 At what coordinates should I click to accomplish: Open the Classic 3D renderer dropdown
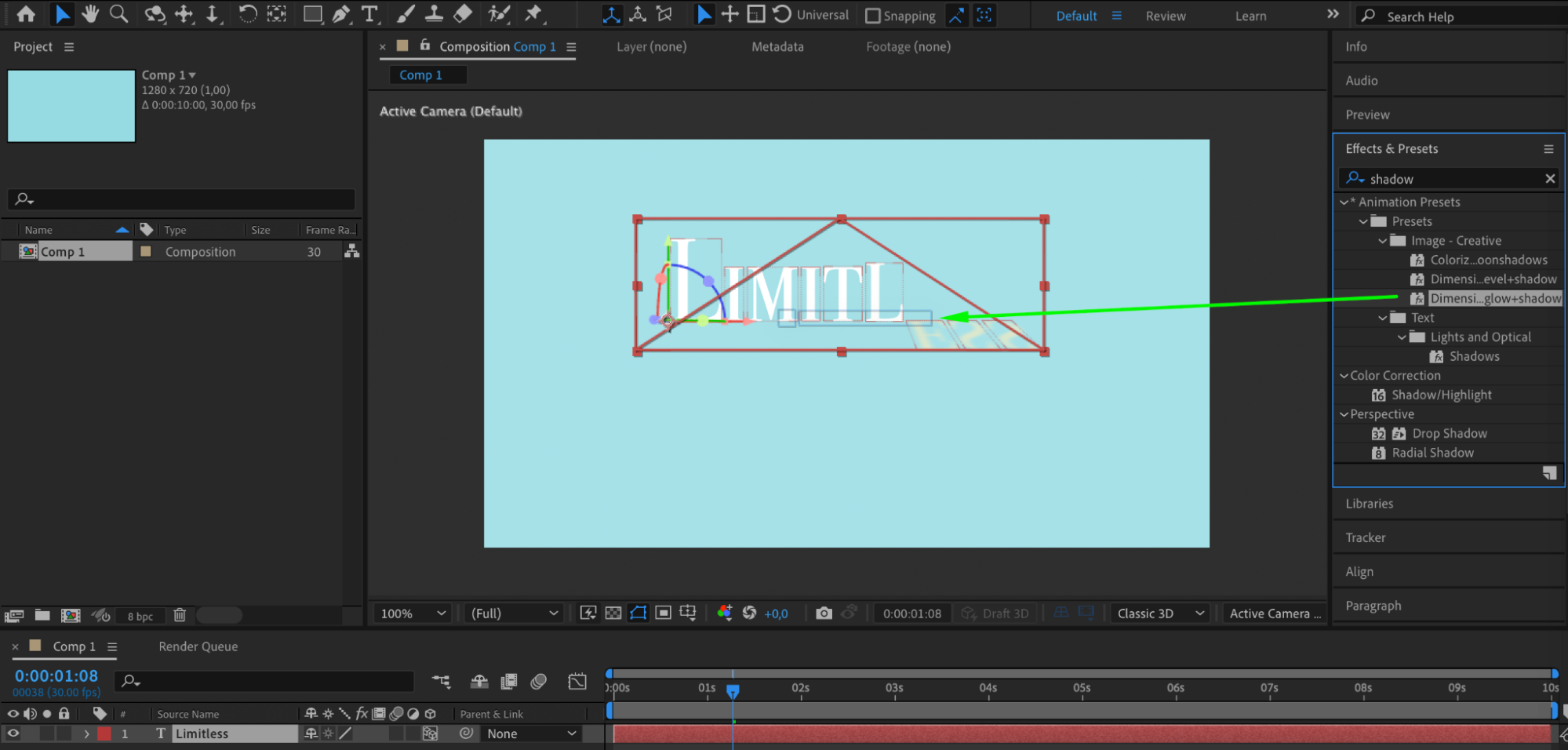click(x=1160, y=613)
